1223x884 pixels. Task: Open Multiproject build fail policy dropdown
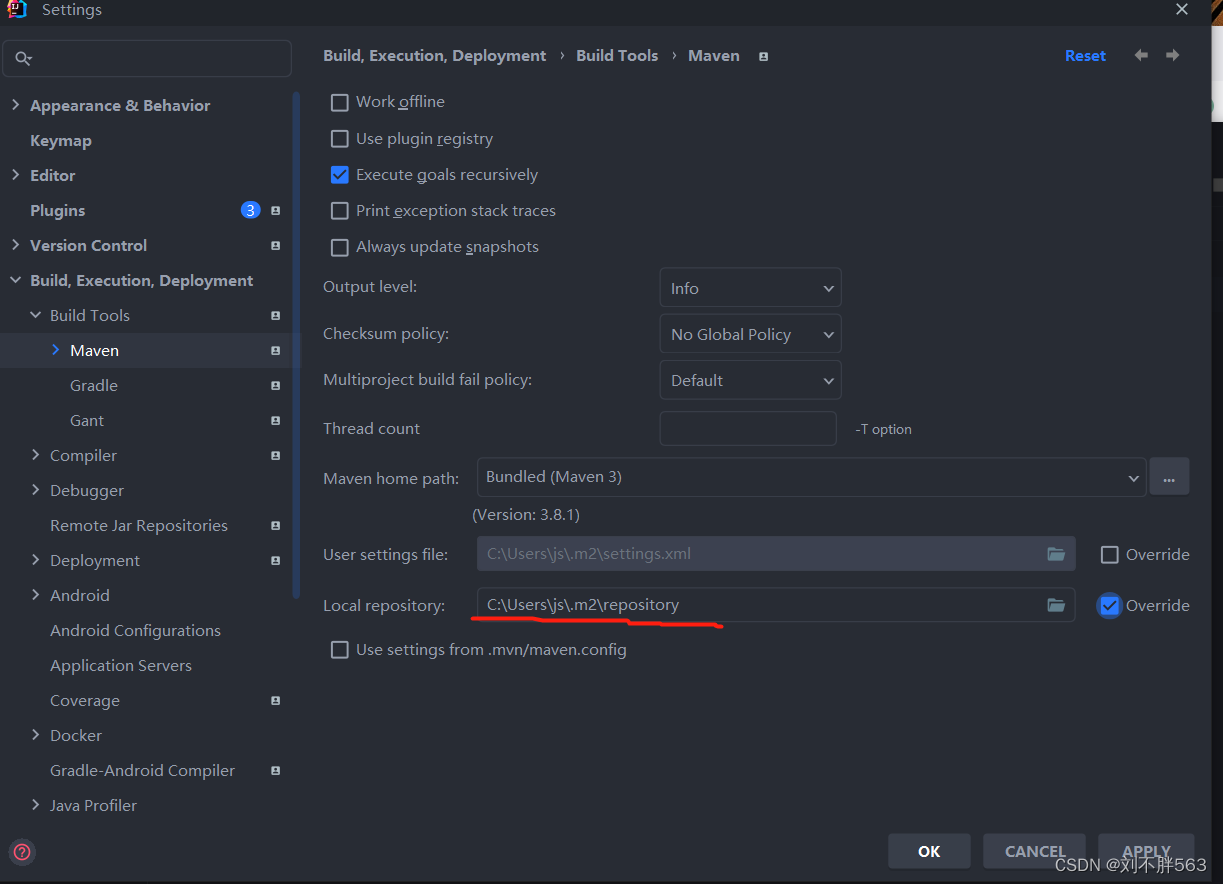point(750,380)
